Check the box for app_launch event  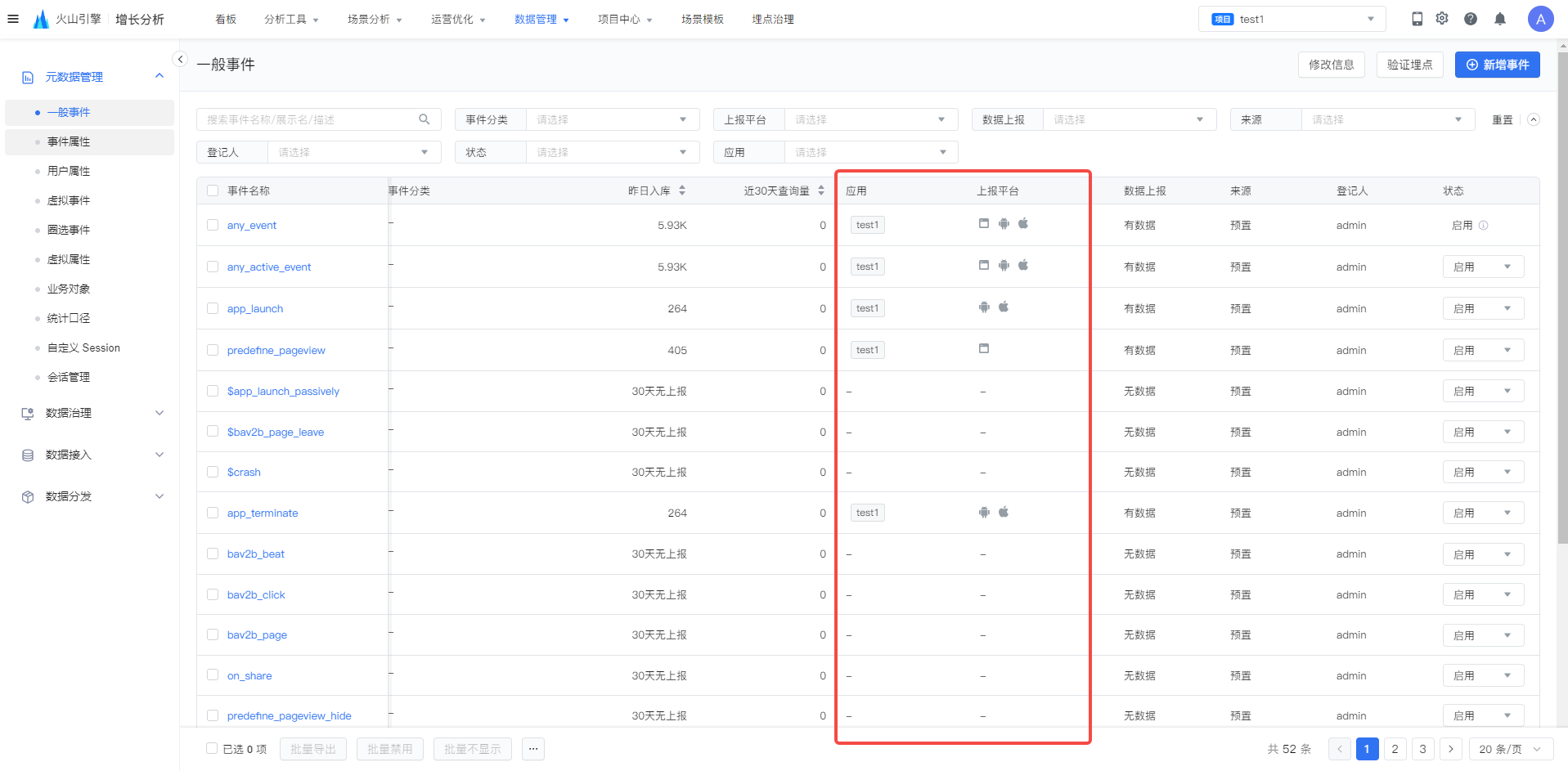point(213,308)
